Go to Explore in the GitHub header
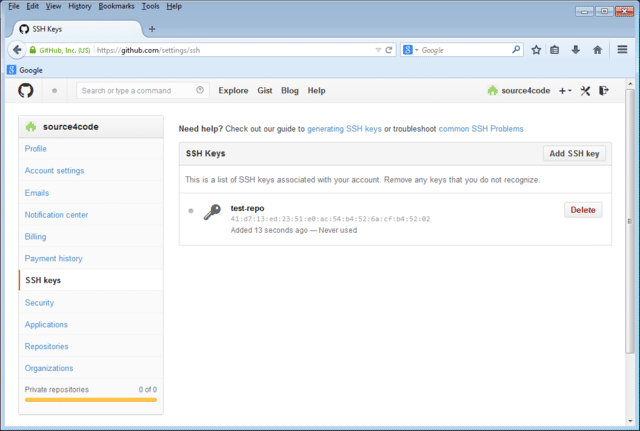Screen dimensions: 640x431 (233, 91)
